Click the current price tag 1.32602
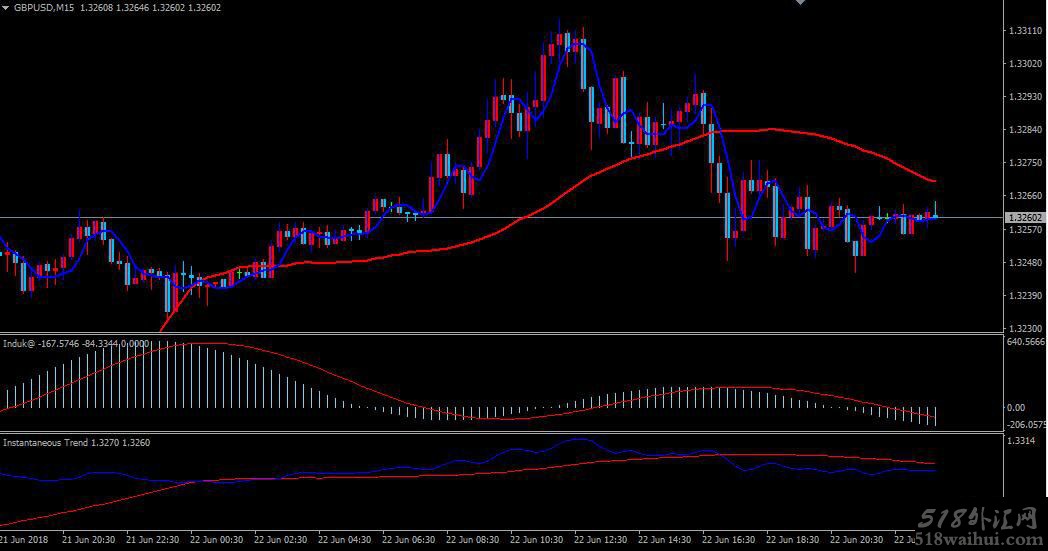Image resolution: width=1048 pixels, height=551 pixels. click(x=1025, y=218)
